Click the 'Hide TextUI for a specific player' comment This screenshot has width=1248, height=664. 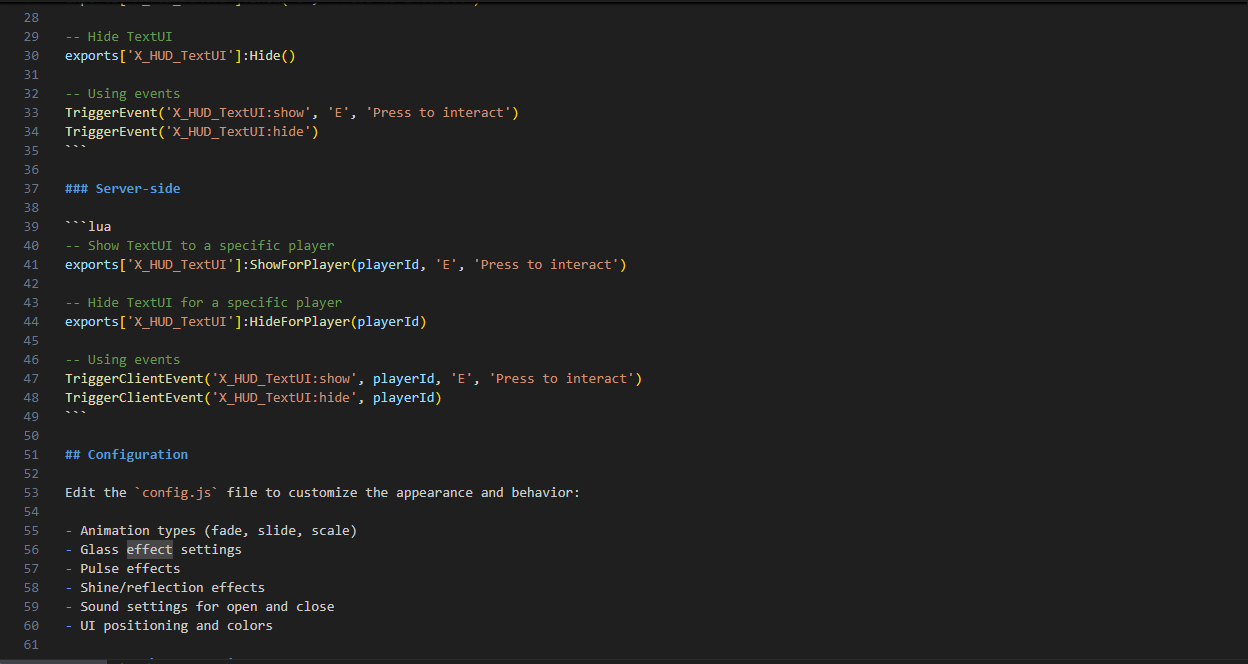pyautogui.click(x=204, y=302)
